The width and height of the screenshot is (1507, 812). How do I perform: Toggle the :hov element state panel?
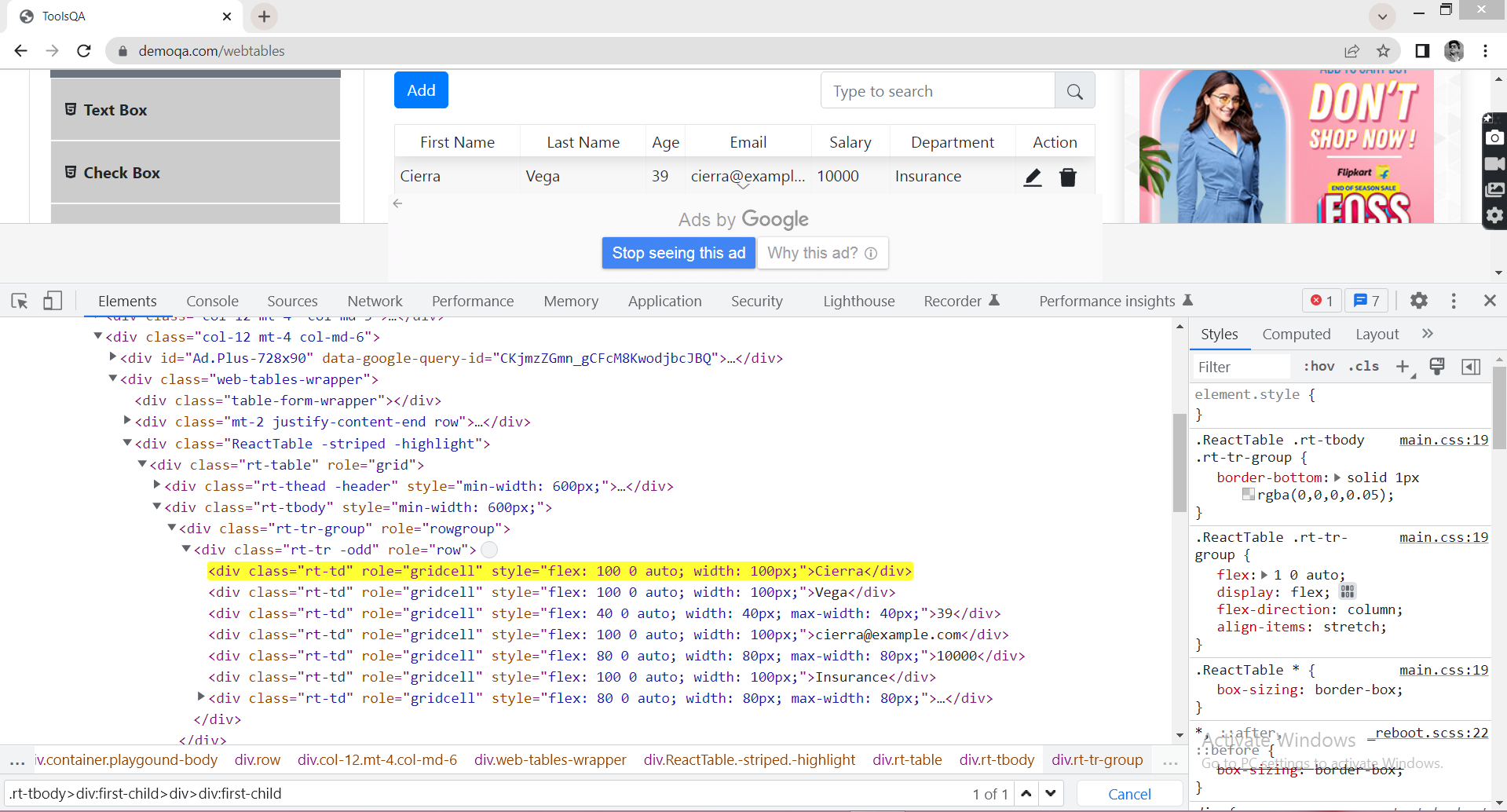(1319, 367)
